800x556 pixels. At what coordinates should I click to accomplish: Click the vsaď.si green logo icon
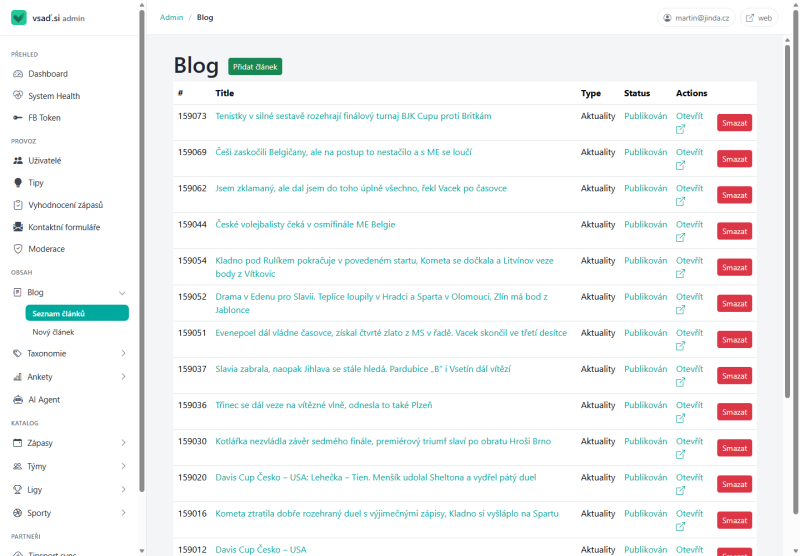[19, 17]
